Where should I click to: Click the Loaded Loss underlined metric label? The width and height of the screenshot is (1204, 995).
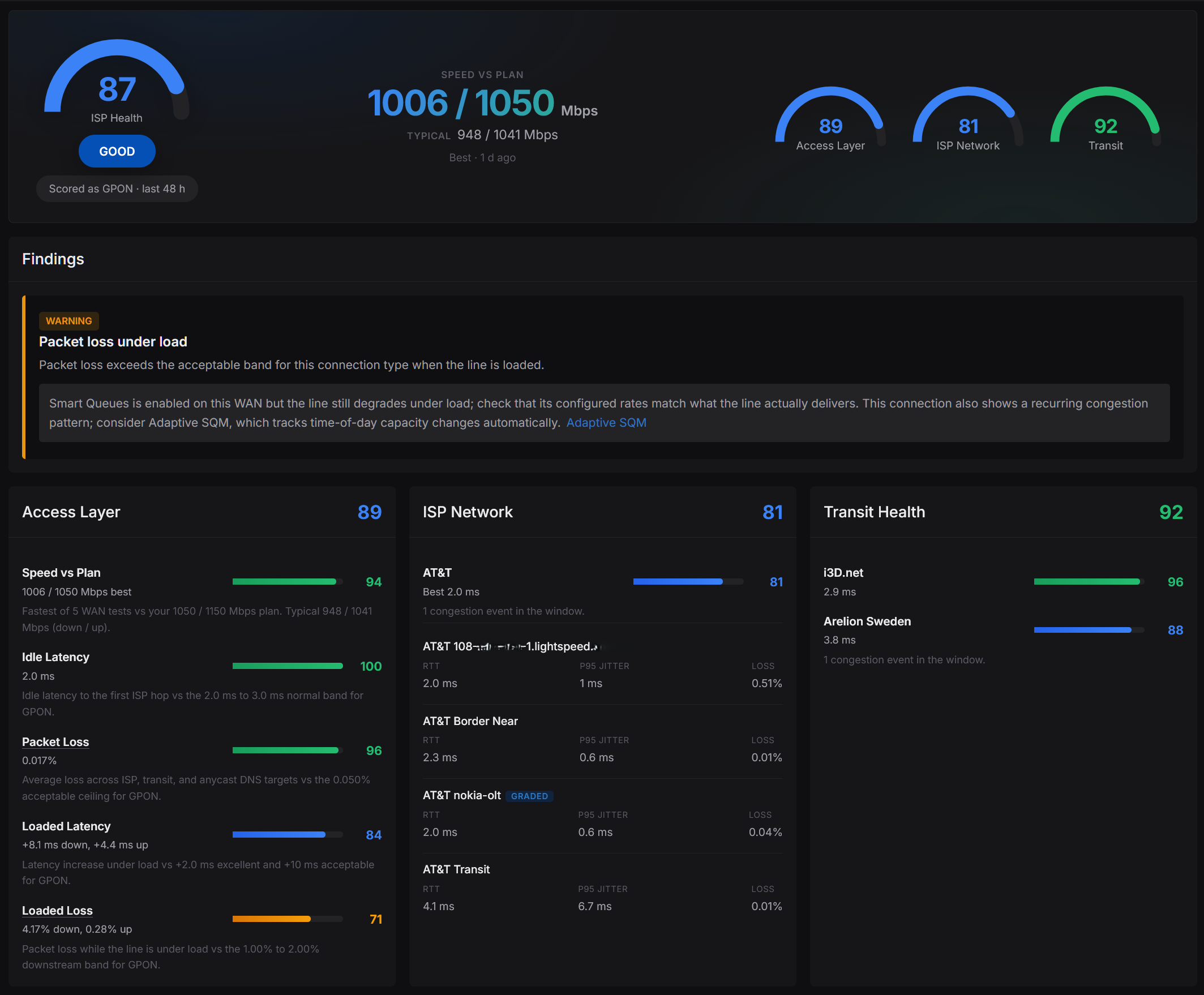click(x=57, y=910)
